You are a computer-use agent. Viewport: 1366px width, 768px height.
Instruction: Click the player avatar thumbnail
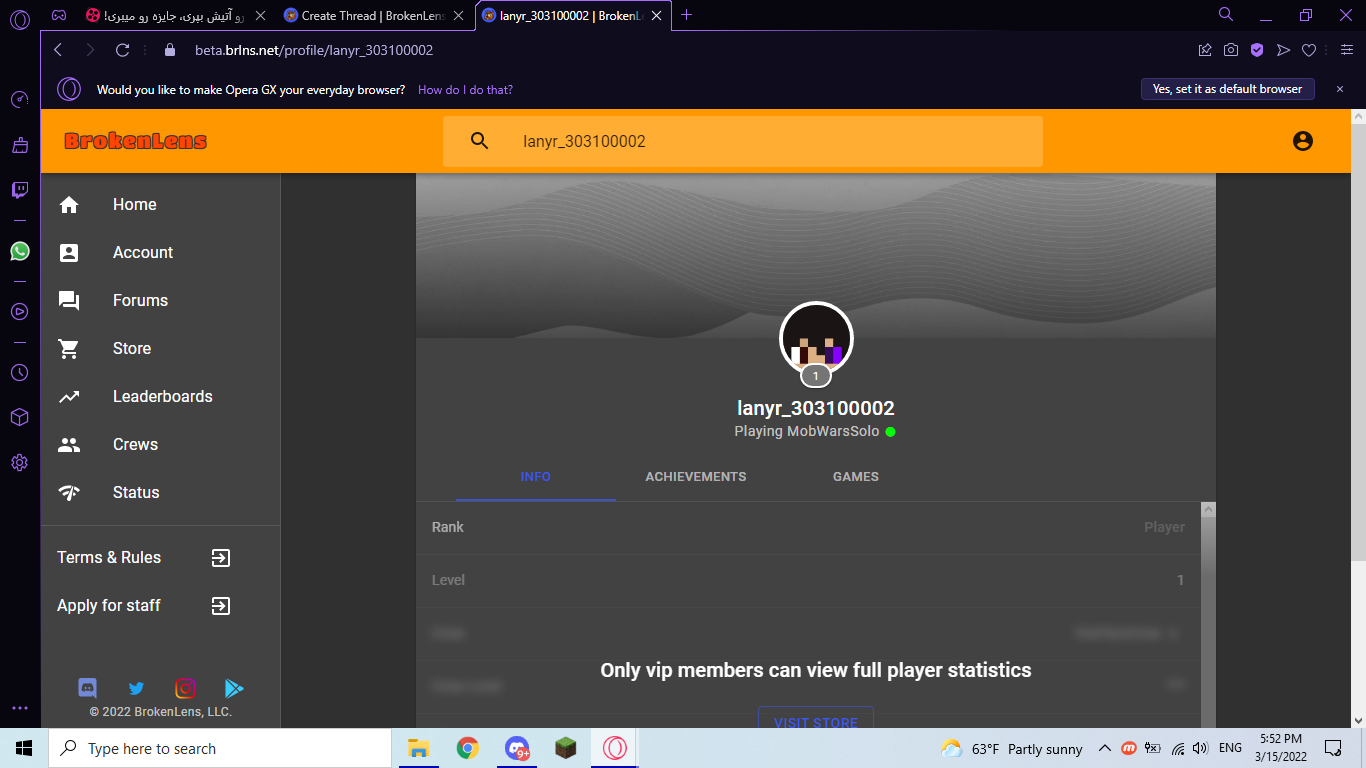[816, 338]
